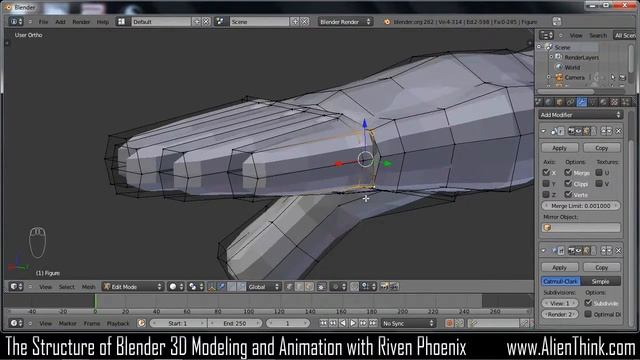Open the Add menu

click(x=60, y=22)
